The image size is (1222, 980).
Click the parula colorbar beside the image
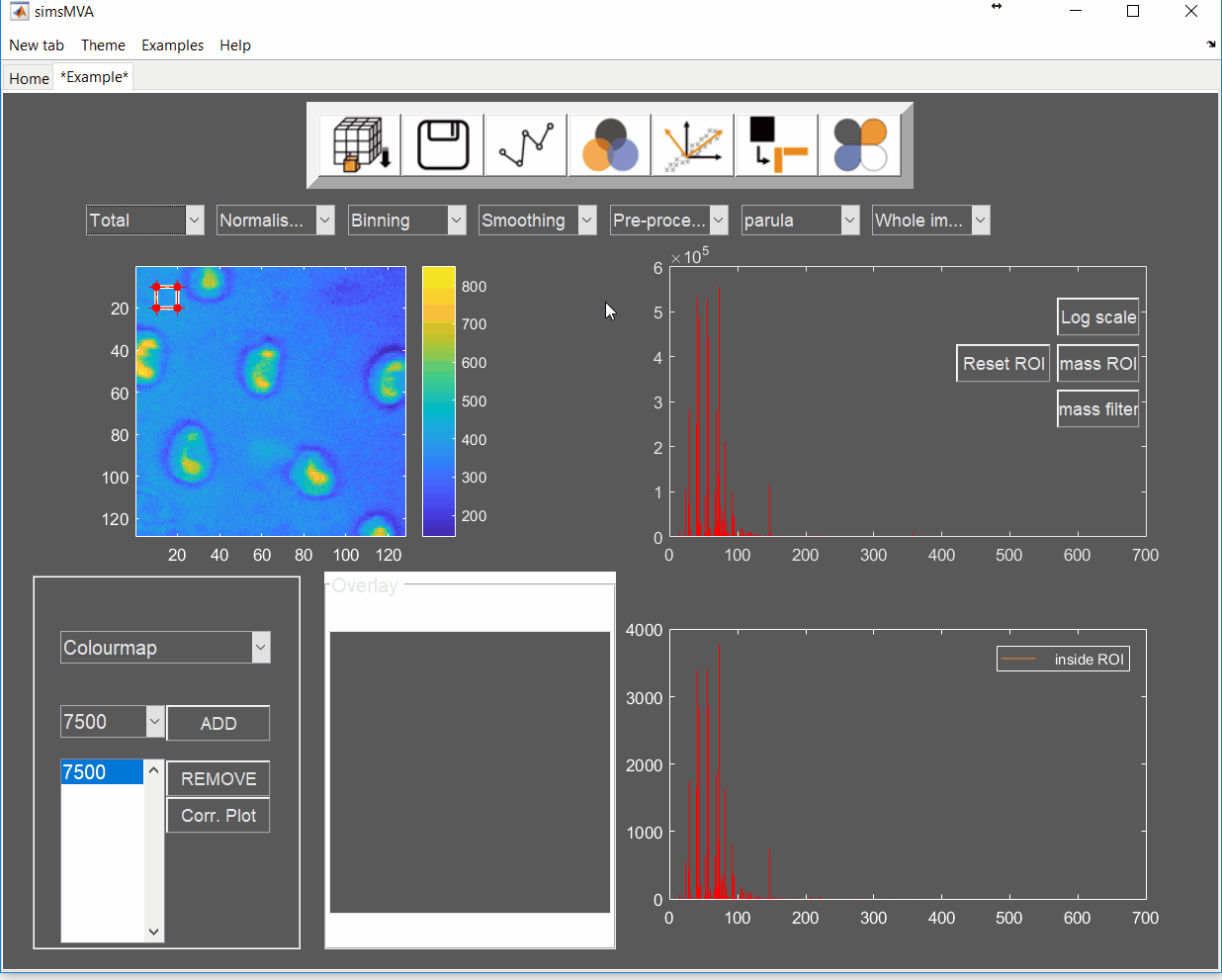point(438,401)
